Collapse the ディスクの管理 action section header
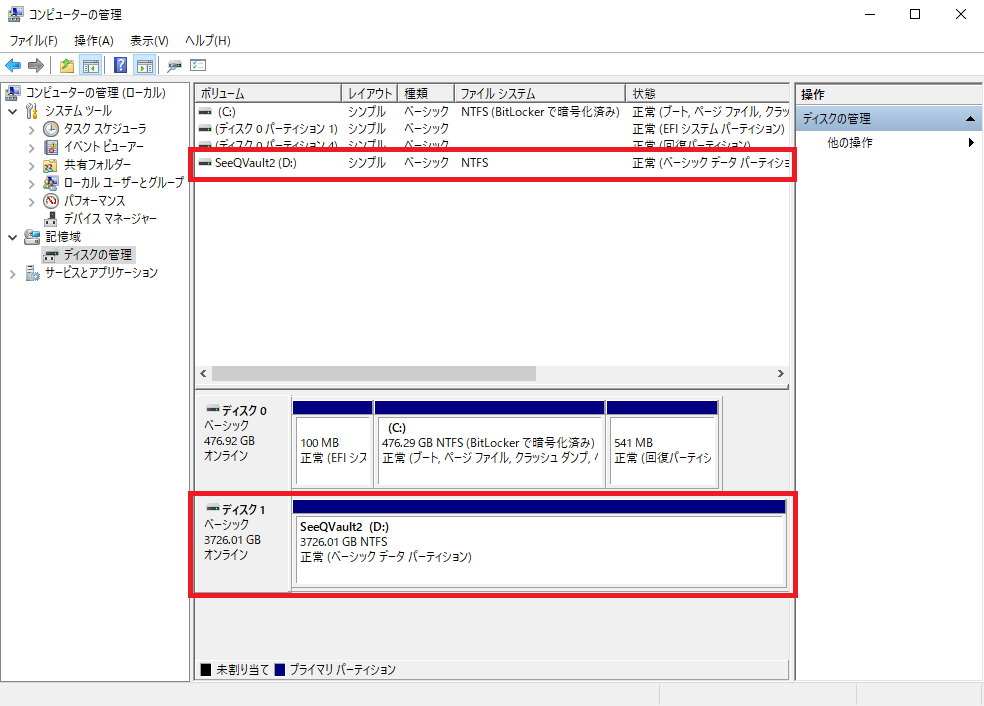Image resolution: width=984 pixels, height=706 pixels. pyautogui.click(x=969, y=119)
